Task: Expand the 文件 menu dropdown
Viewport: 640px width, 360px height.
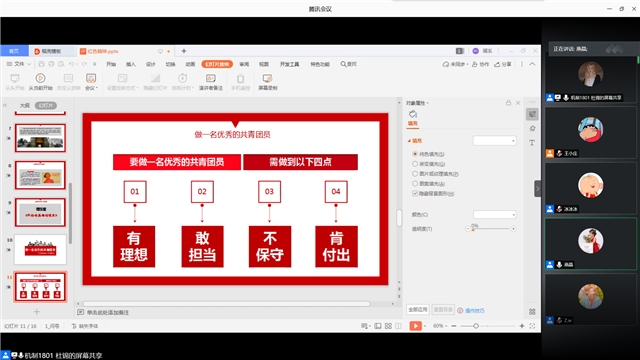Action: tap(19, 64)
